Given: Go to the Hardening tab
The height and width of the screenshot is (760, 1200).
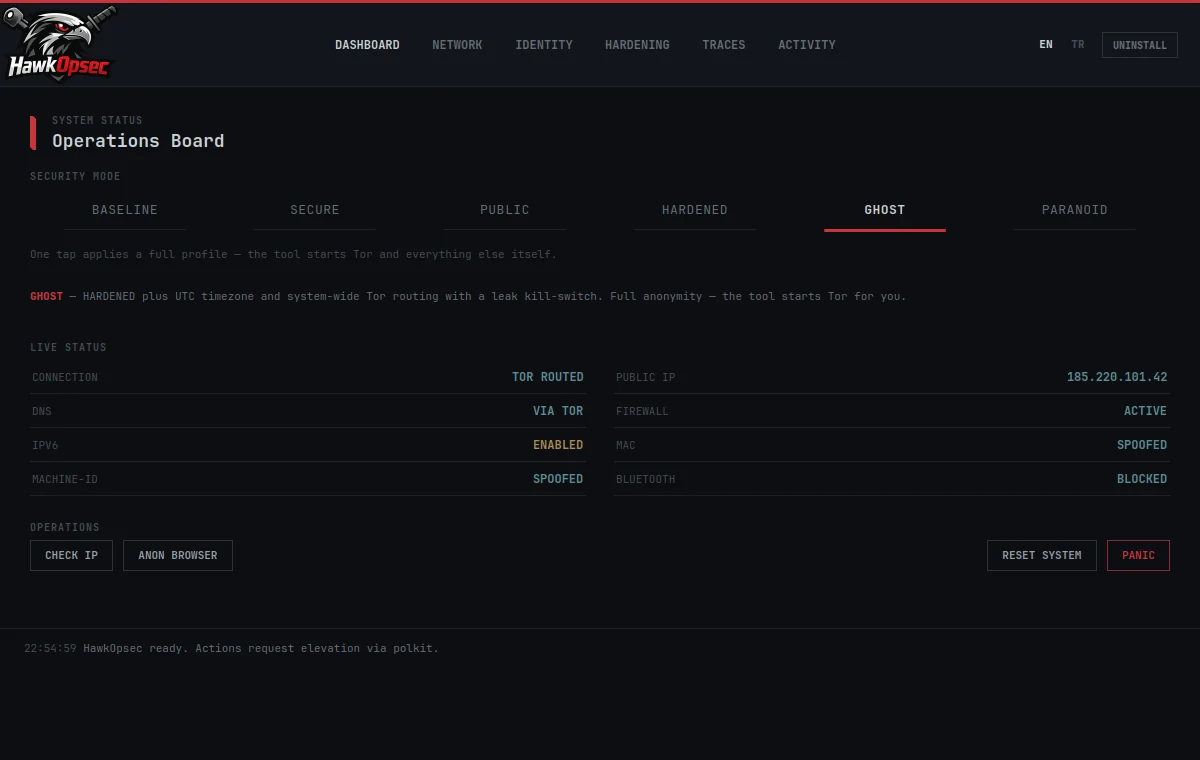Looking at the screenshot, I should 637,45.
